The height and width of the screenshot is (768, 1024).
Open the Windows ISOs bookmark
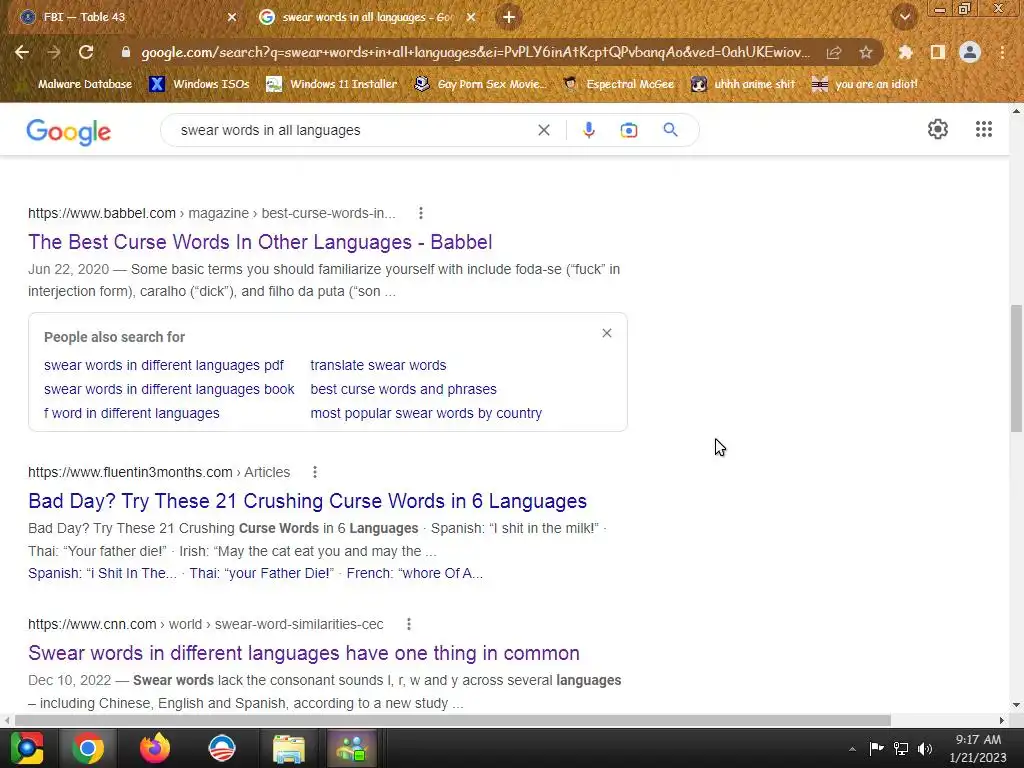click(199, 84)
